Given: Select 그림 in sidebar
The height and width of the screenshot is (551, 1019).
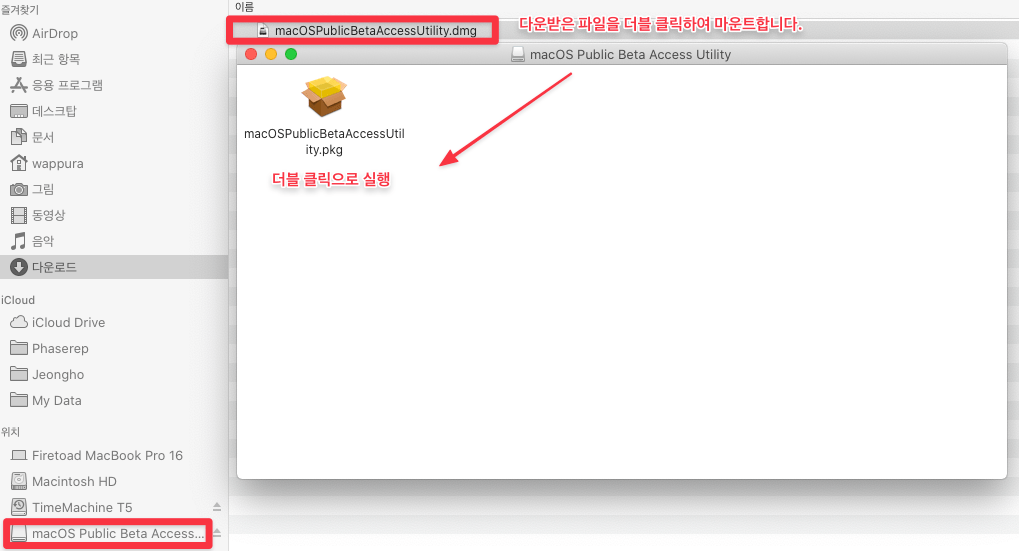Looking at the screenshot, I should pyautogui.click(x=43, y=189).
